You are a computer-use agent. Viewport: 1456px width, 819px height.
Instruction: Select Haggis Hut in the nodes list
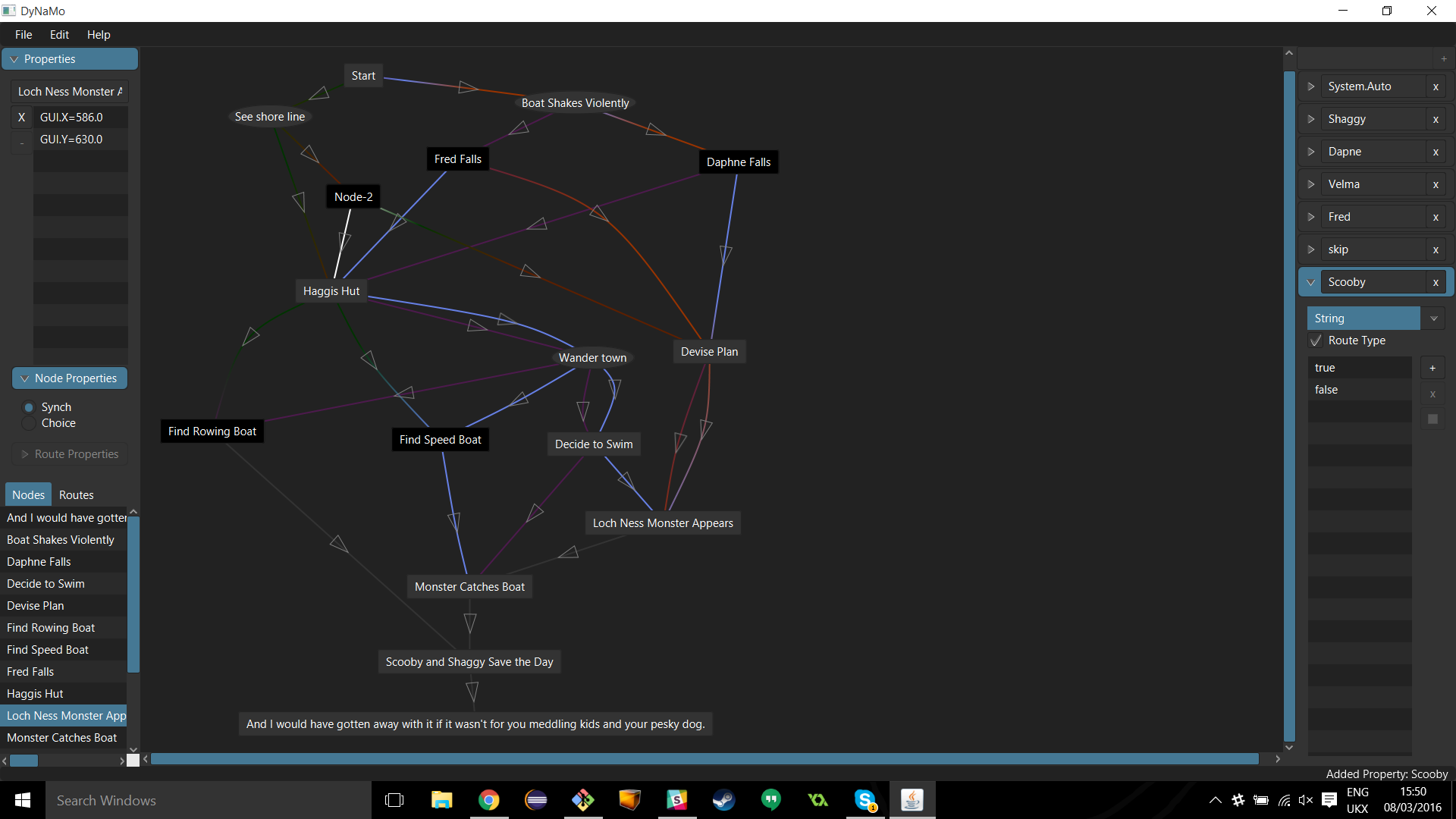point(35,694)
